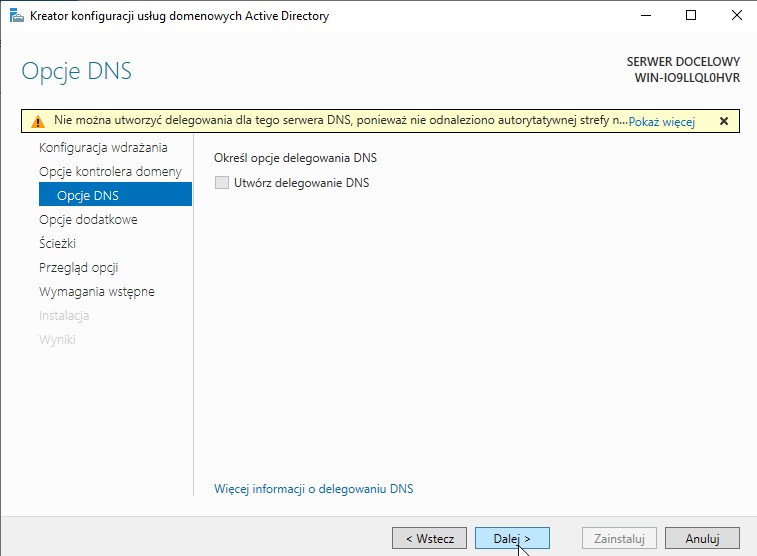The image size is (757, 556).
Task: Close the wizard window from the title bar
Action: coord(733,16)
